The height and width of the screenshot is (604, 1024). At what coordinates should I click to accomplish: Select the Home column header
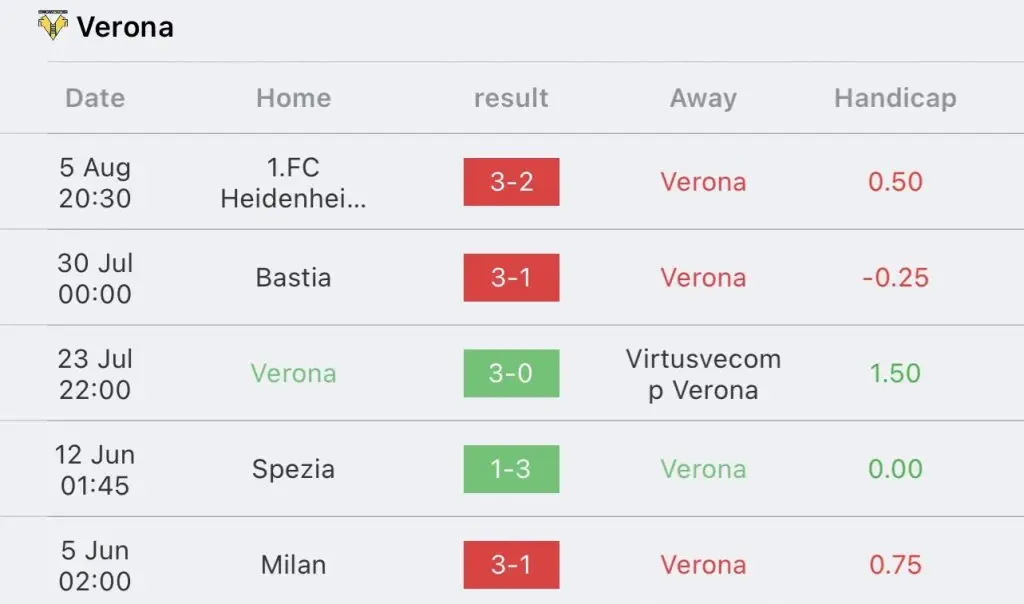coord(294,98)
